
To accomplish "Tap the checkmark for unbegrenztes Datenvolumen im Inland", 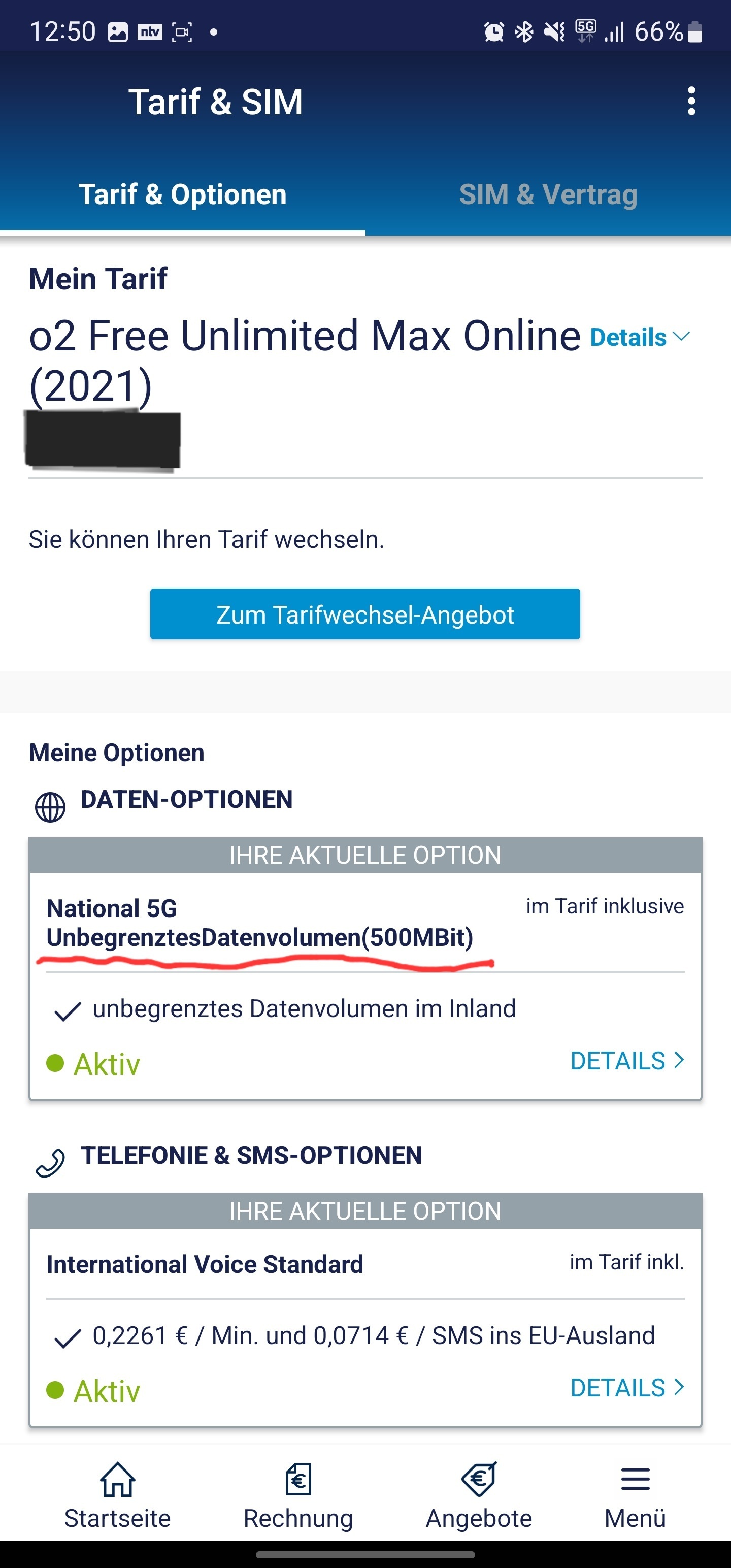I will pyautogui.click(x=68, y=1011).
